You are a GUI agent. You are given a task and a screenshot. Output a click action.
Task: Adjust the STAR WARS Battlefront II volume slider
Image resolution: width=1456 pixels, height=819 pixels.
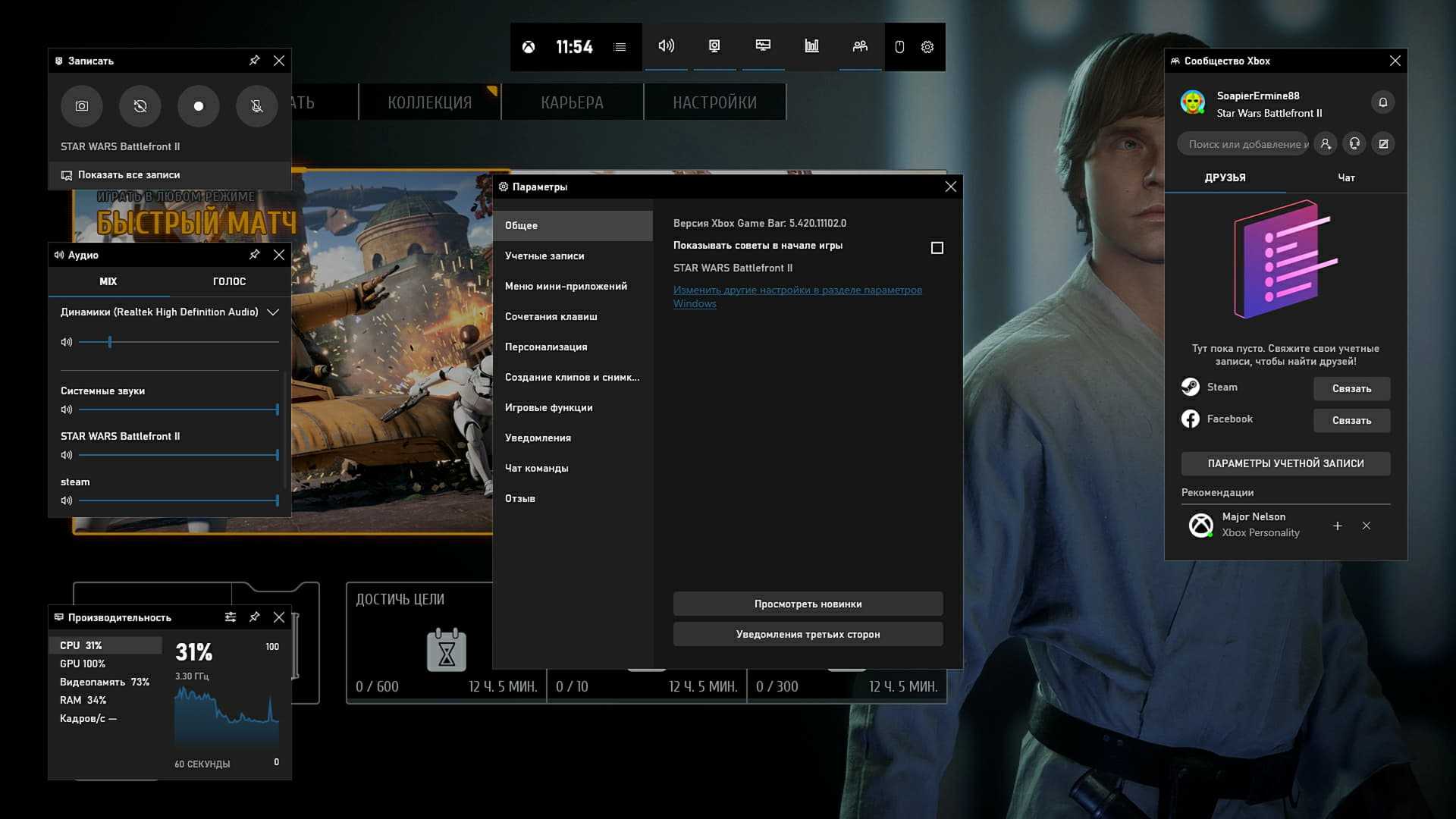pyautogui.click(x=178, y=455)
